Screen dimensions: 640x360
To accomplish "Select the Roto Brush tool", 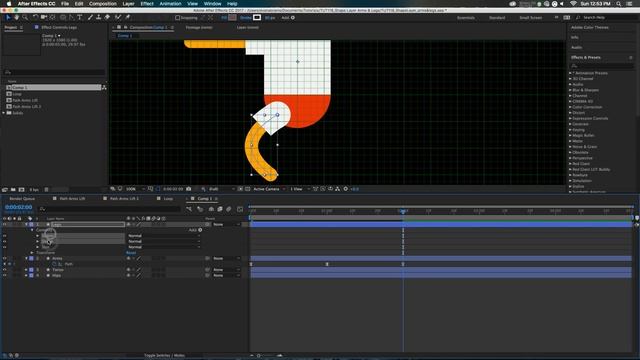I will click(x=118, y=18).
